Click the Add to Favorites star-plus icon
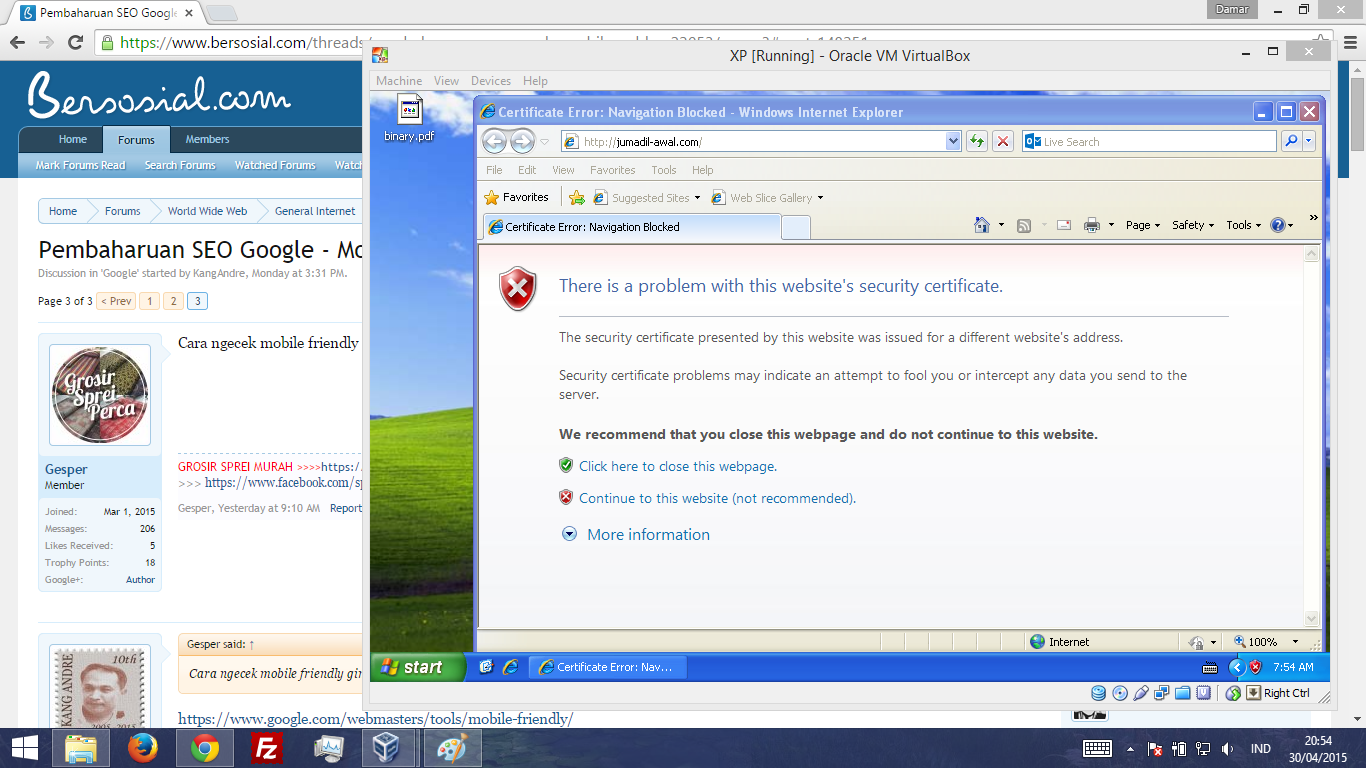The image size is (1366, 768). (x=577, y=197)
